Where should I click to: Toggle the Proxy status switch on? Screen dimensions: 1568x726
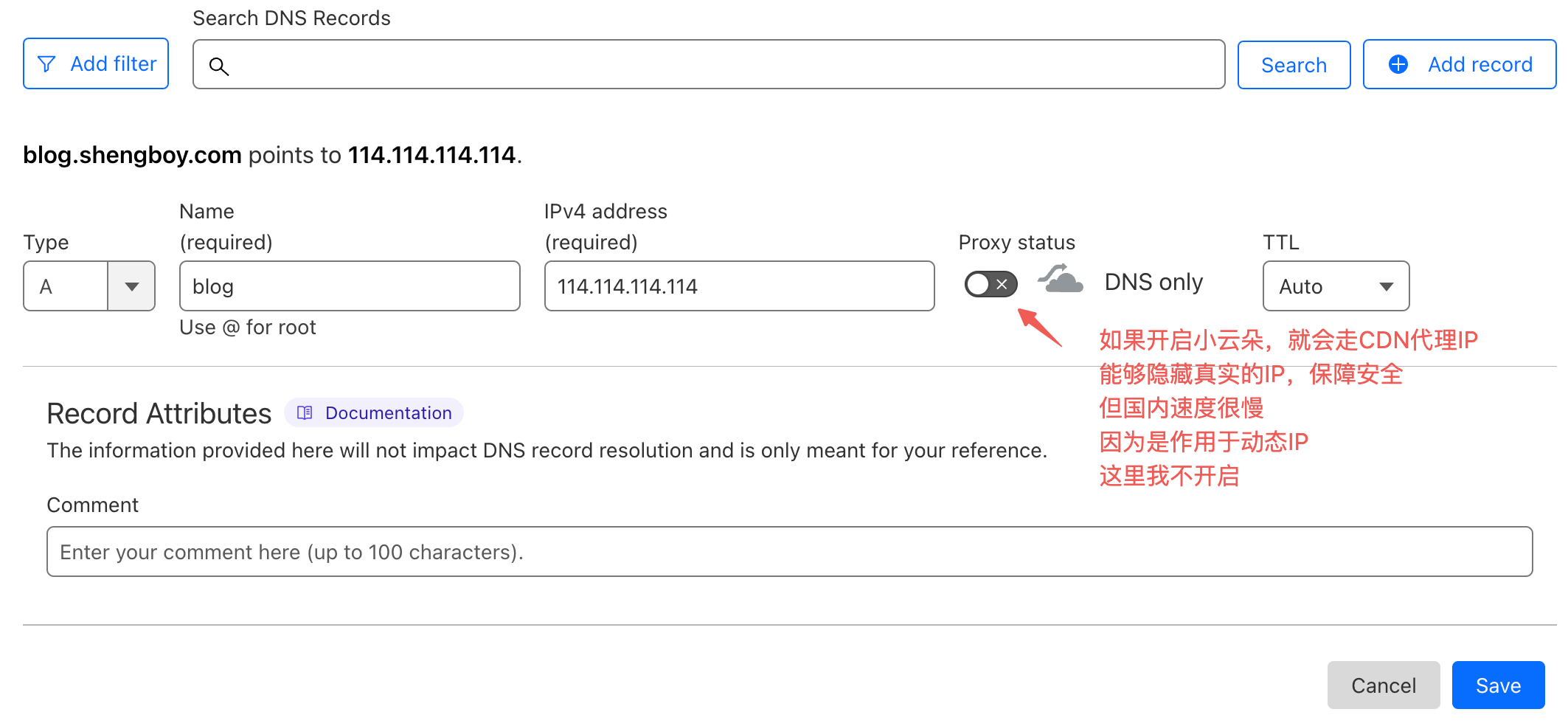point(991,284)
